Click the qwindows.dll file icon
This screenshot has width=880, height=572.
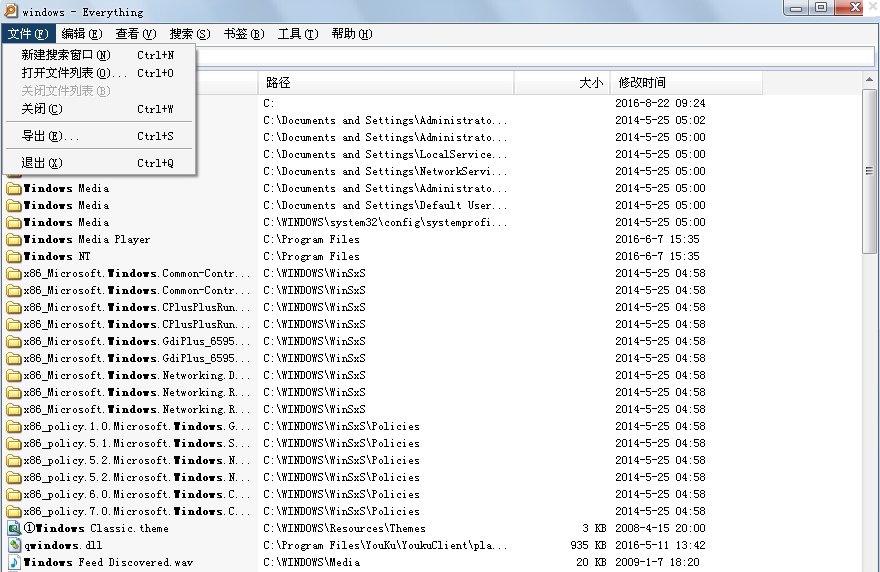tap(14, 545)
